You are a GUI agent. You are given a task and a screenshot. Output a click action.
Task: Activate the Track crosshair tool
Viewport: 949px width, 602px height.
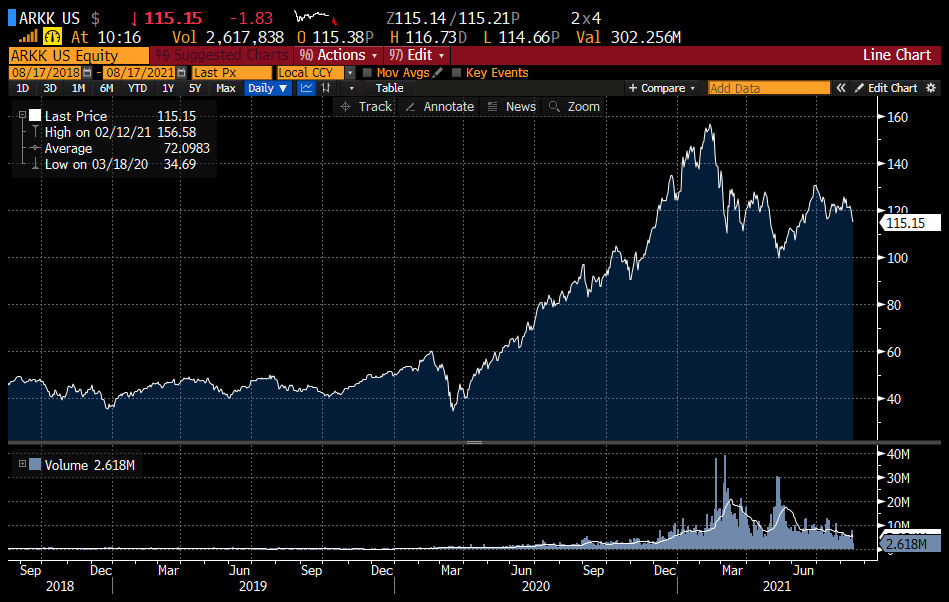366,107
